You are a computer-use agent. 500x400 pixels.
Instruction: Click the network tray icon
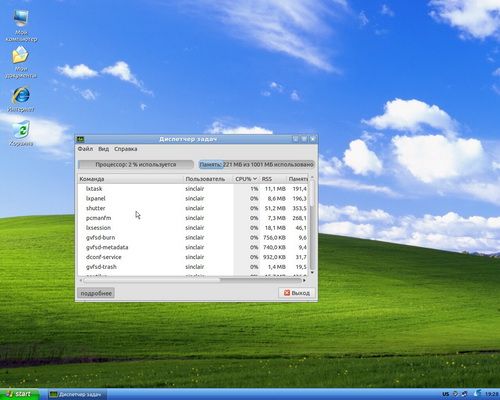(464, 394)
